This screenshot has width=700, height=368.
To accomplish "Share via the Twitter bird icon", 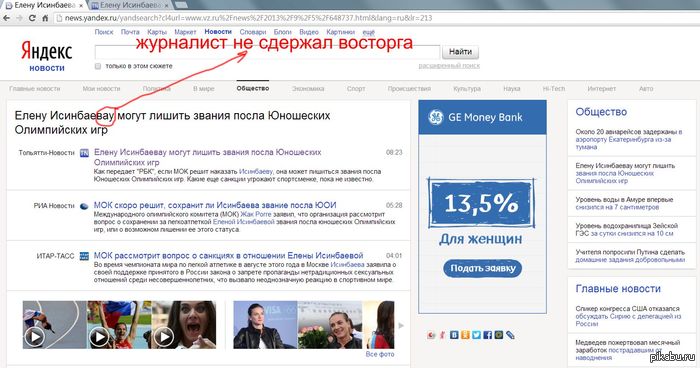I will [476, 335].
